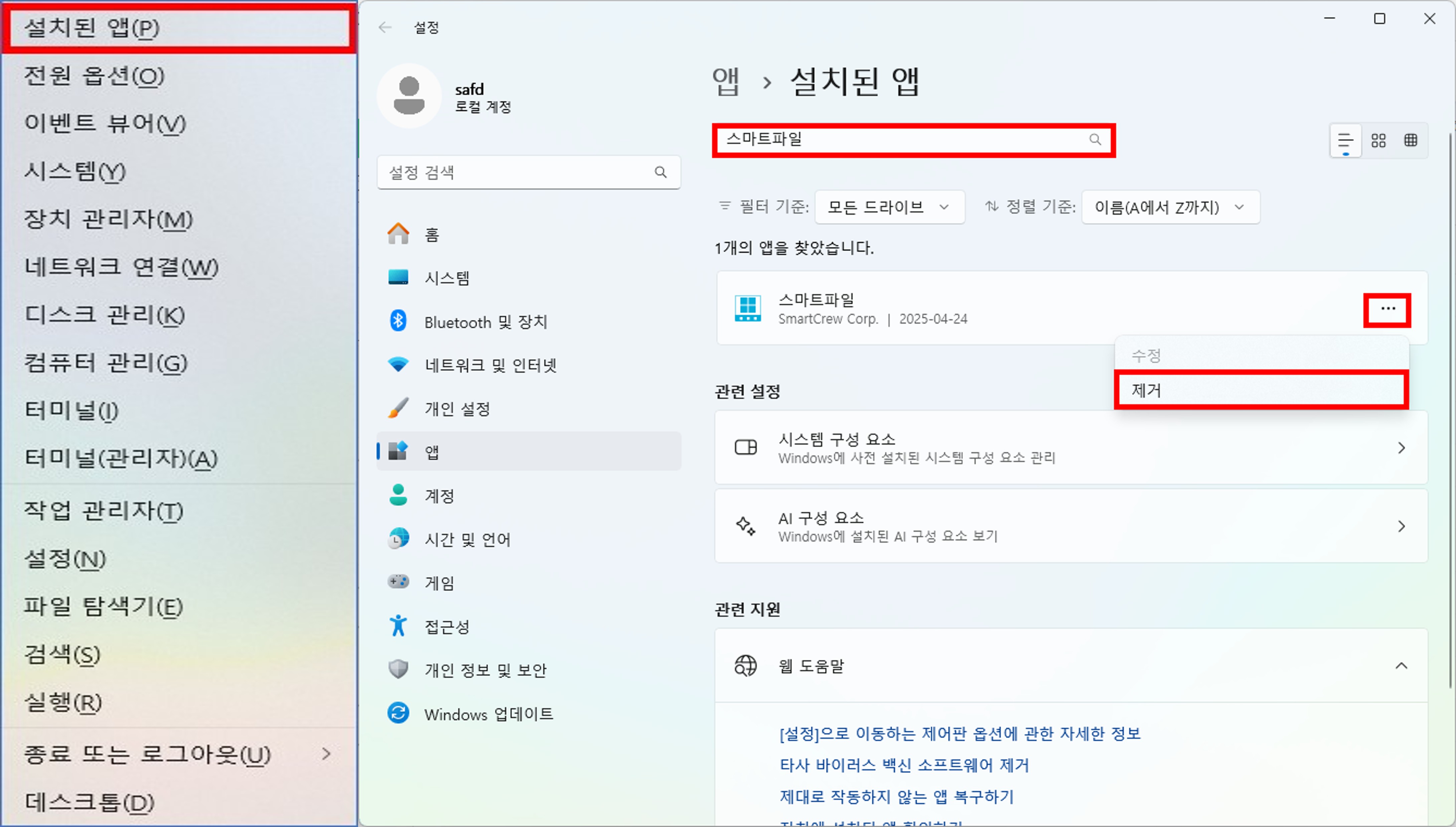The height and width of the screenshot is (827, 1456).
Task: Choose 제거 from the context menu
Action: point(1260,390)
